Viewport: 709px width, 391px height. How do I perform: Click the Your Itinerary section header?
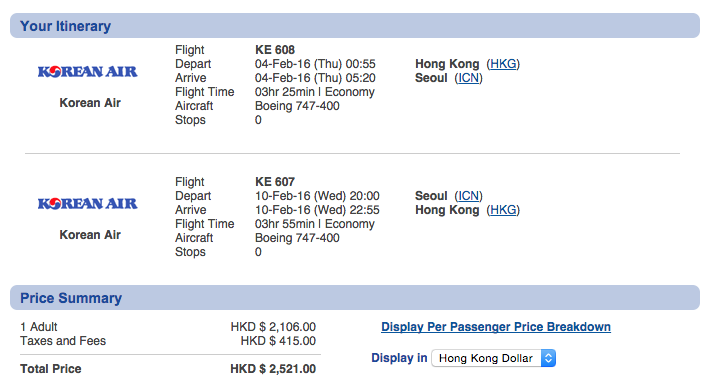click(x=355, y=26)
